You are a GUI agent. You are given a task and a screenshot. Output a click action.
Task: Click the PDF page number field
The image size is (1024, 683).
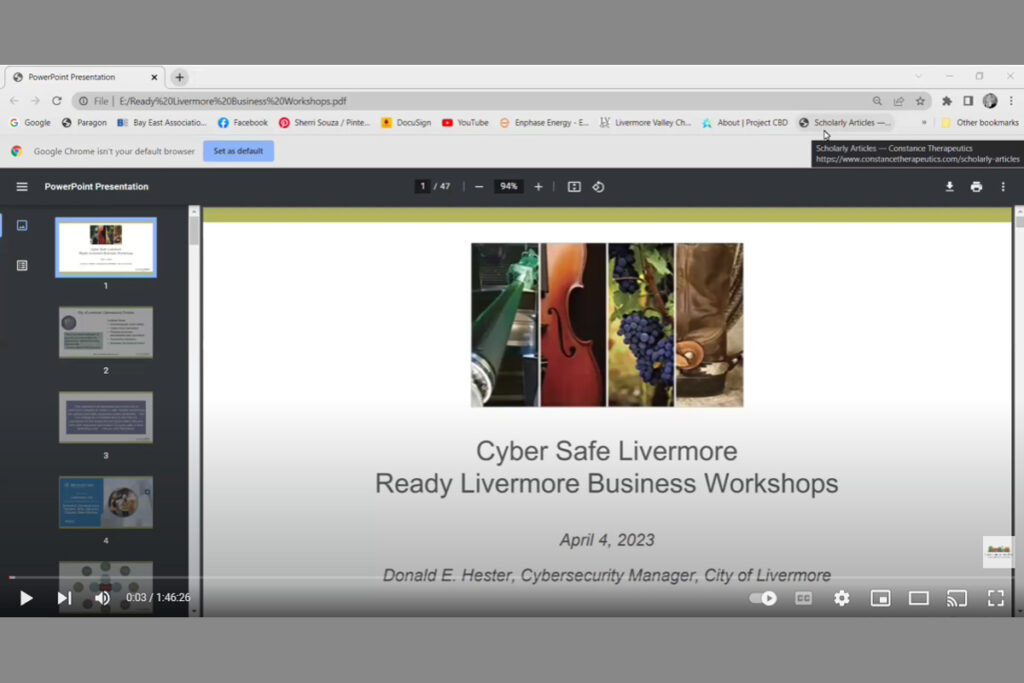pyautogui.click(x=423, y=187)
